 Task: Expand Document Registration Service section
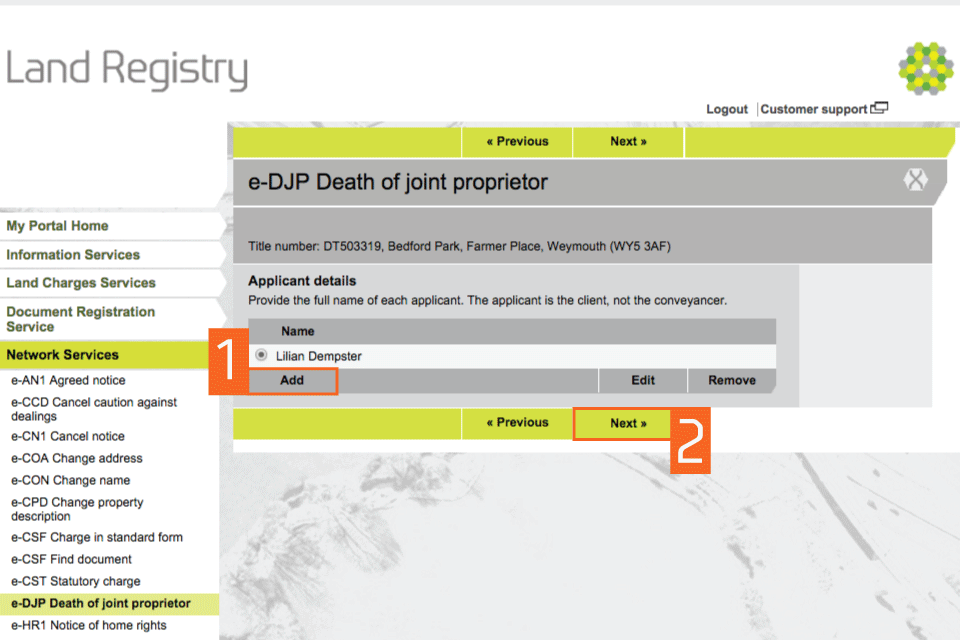tap(80, 319)
